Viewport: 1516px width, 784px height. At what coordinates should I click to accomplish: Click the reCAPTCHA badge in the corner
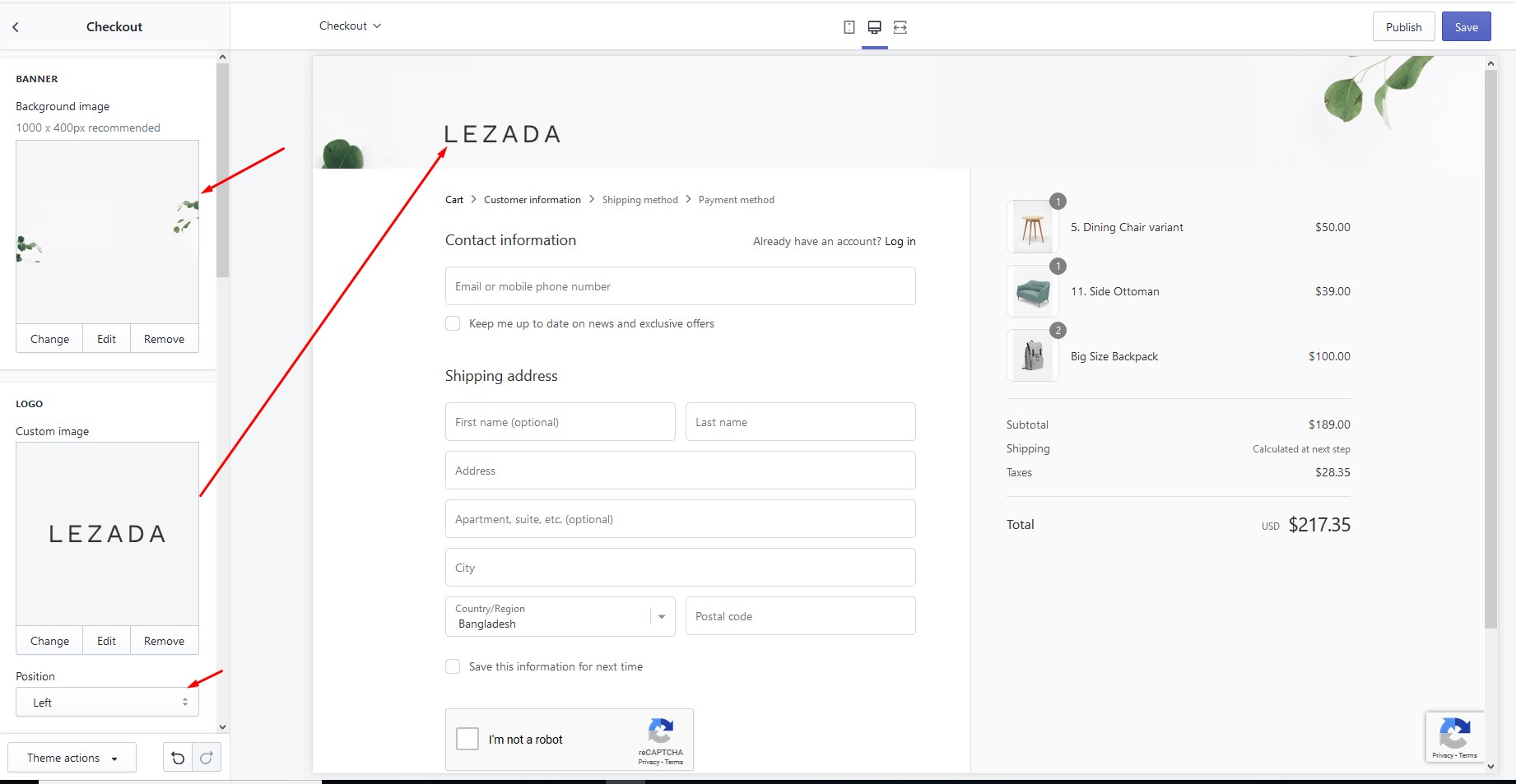[x=1454, y=737]
